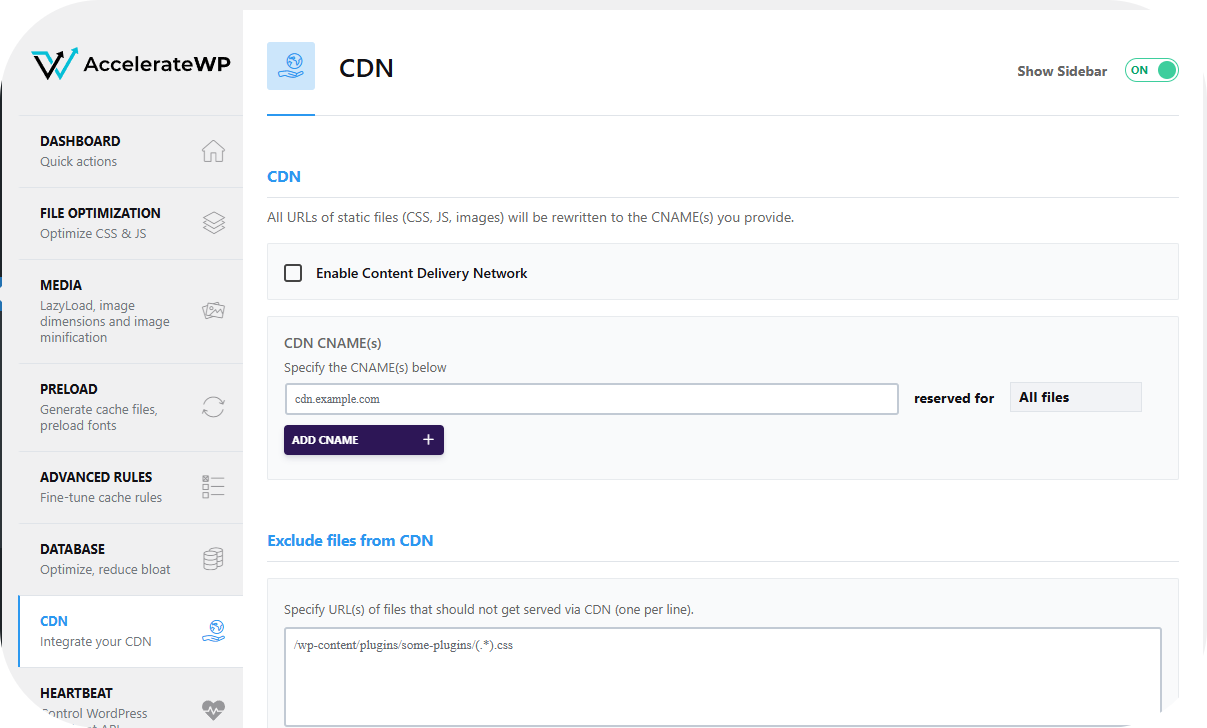Open the Dashboard menu item
Image resolution: width=1207 pixels, height=728 pixels.
pos(131,151)
